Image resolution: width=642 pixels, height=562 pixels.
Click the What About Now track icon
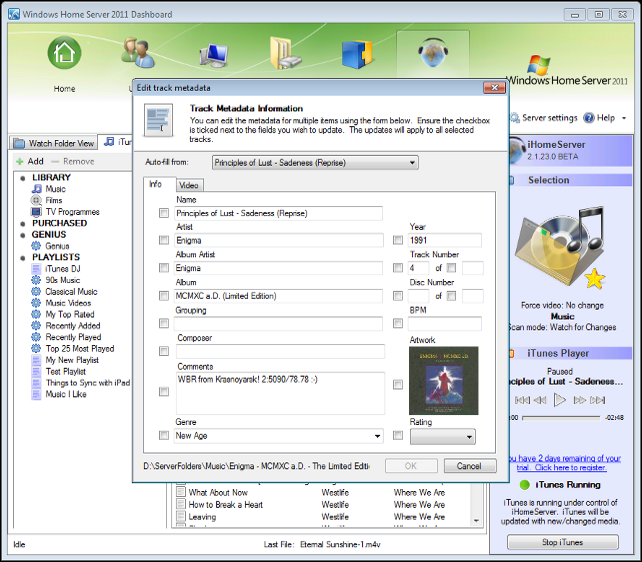[x=181, y=492]
